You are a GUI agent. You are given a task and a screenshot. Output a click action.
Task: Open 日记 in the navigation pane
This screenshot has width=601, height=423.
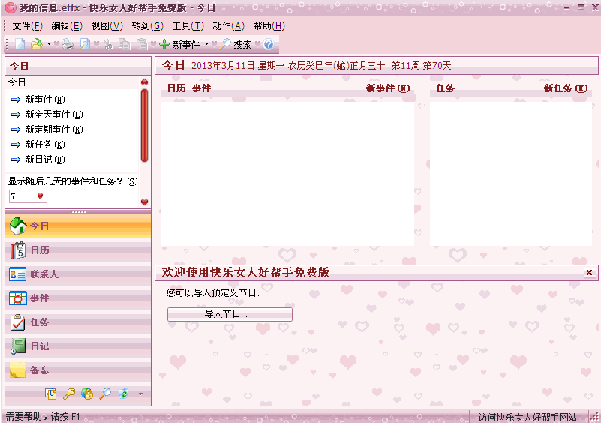pos(38,346)
